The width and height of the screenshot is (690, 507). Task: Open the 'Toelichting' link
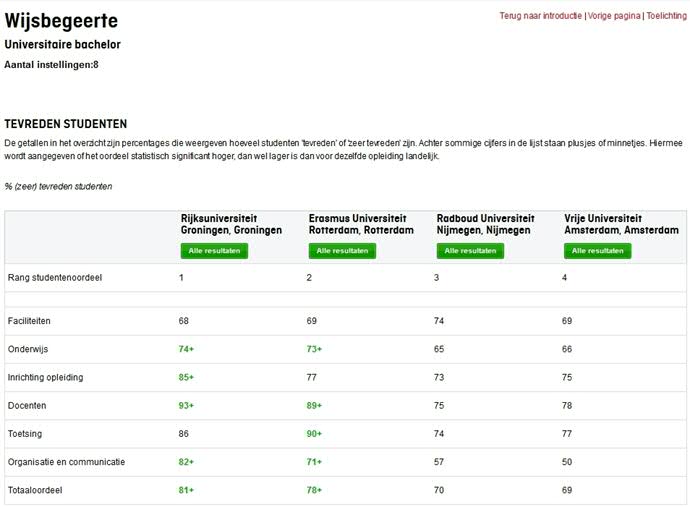coord(666,16)
